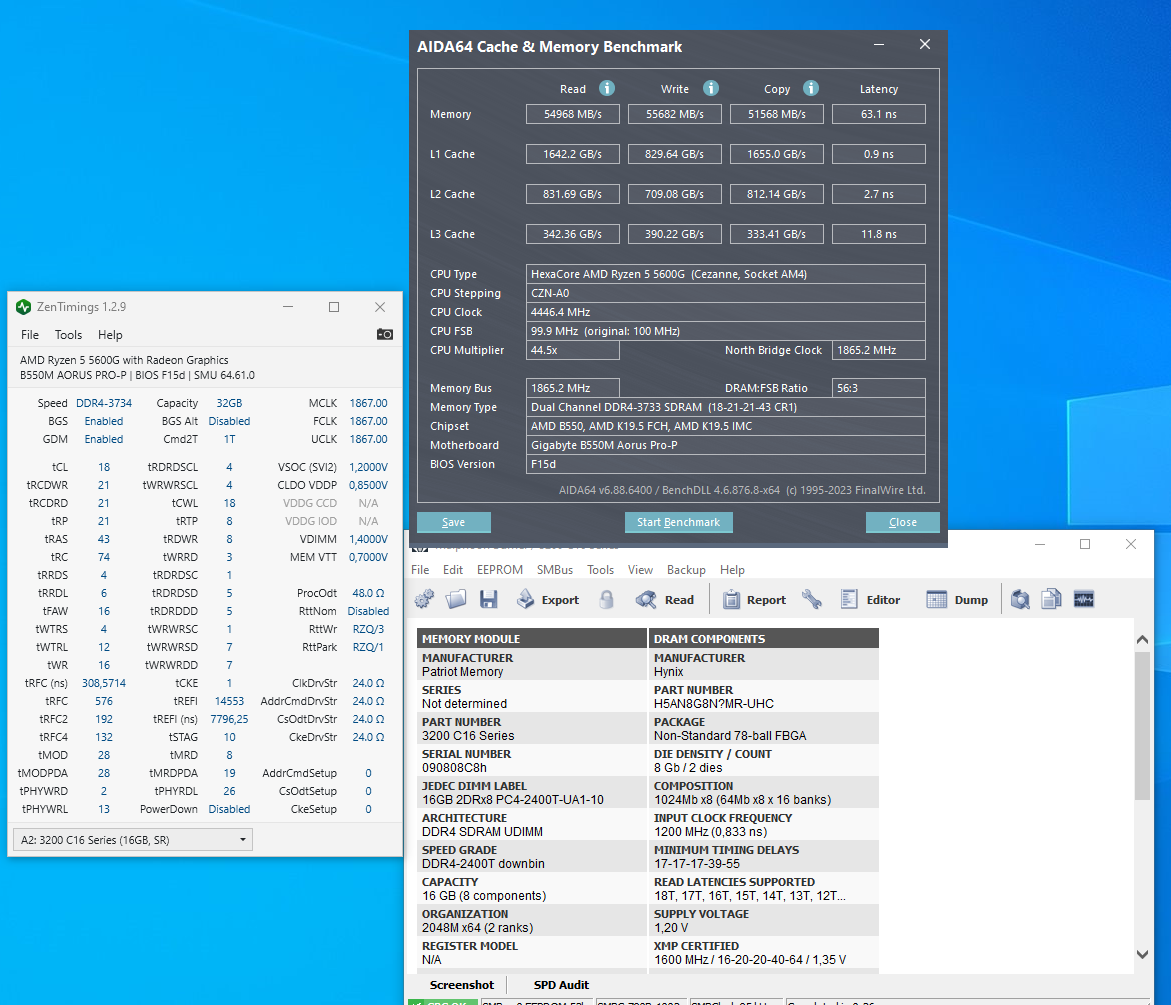This screenshot has width=1171, height=1005.
Task: Click the padlock icon in Thaiphoon toolbar
Action: tap(606, 600)
